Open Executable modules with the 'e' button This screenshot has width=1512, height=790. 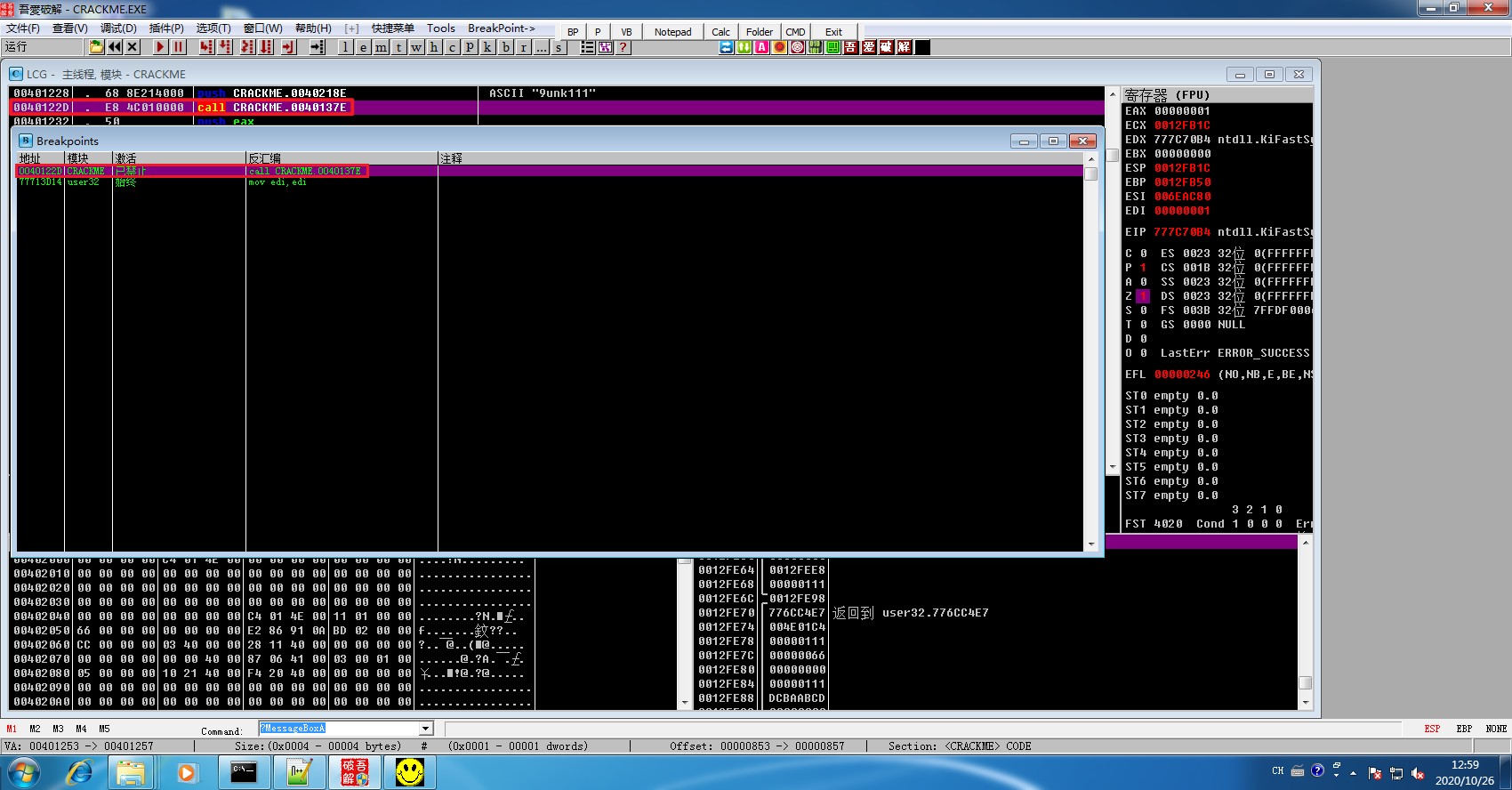(x=363, y=47)
